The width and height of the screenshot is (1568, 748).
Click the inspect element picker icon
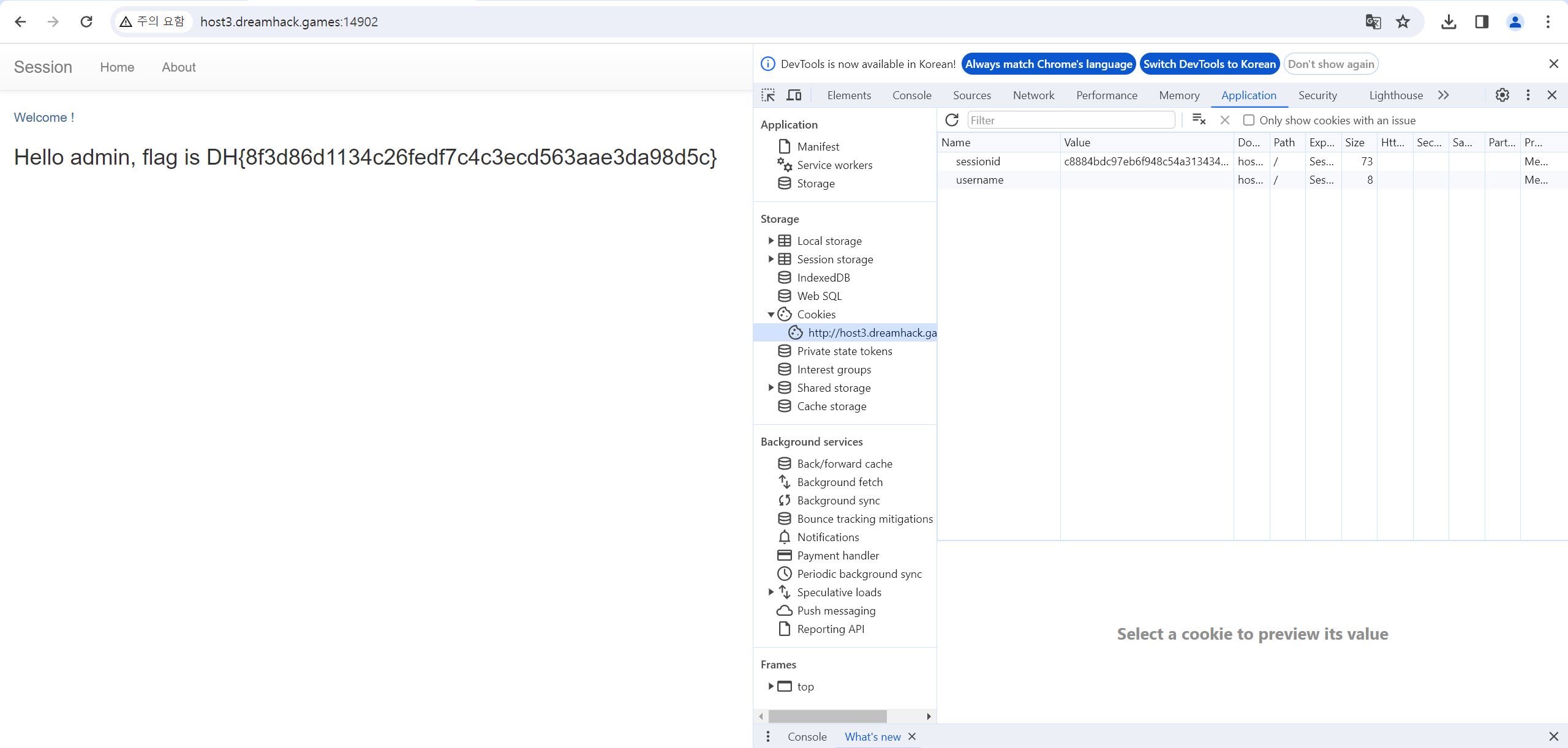[768, 95]
